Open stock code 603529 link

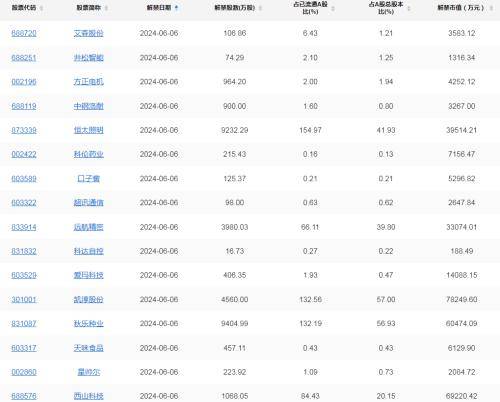[x=24, y=275]
